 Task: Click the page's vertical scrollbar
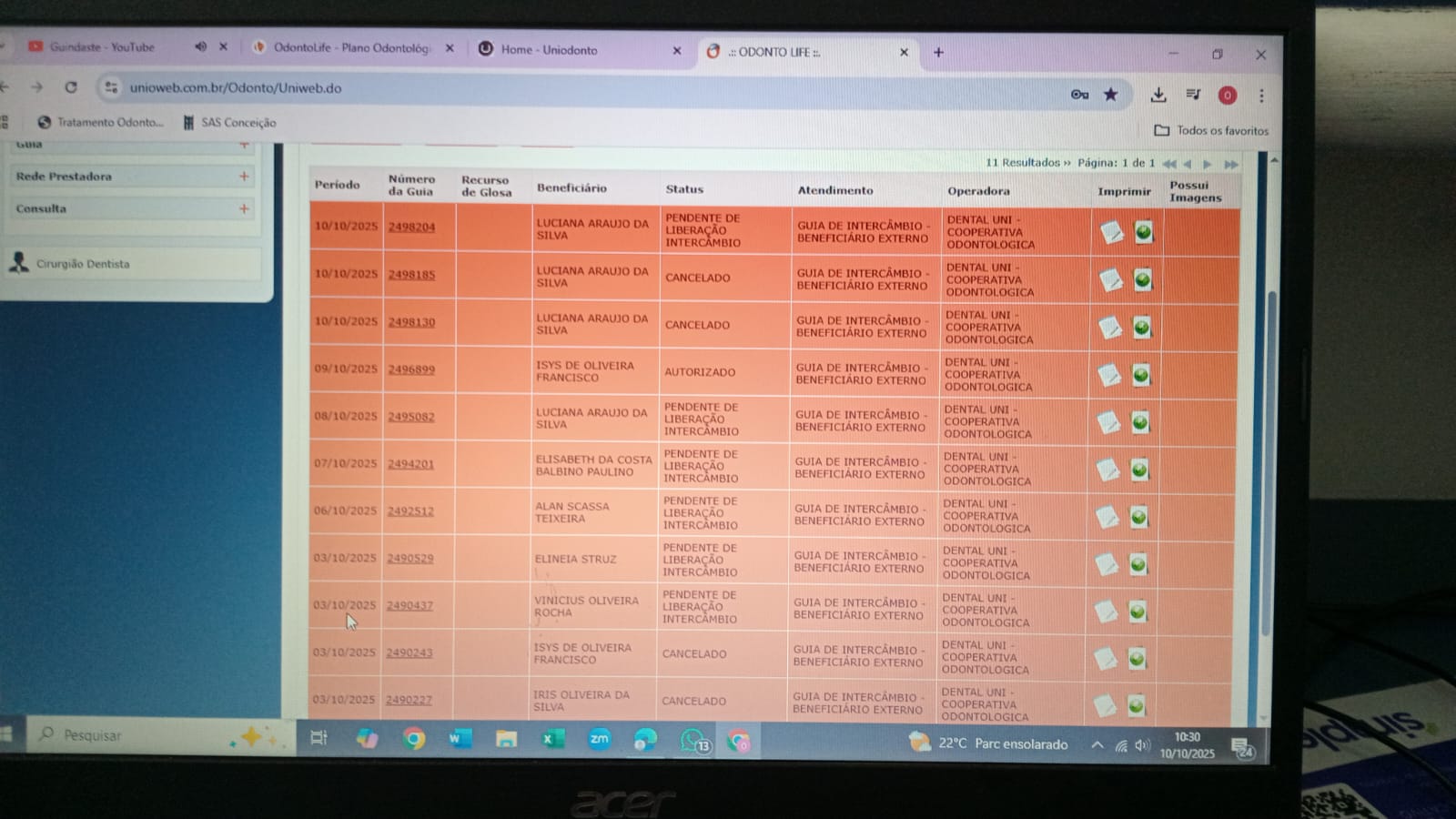click(x=1269, y=464)
